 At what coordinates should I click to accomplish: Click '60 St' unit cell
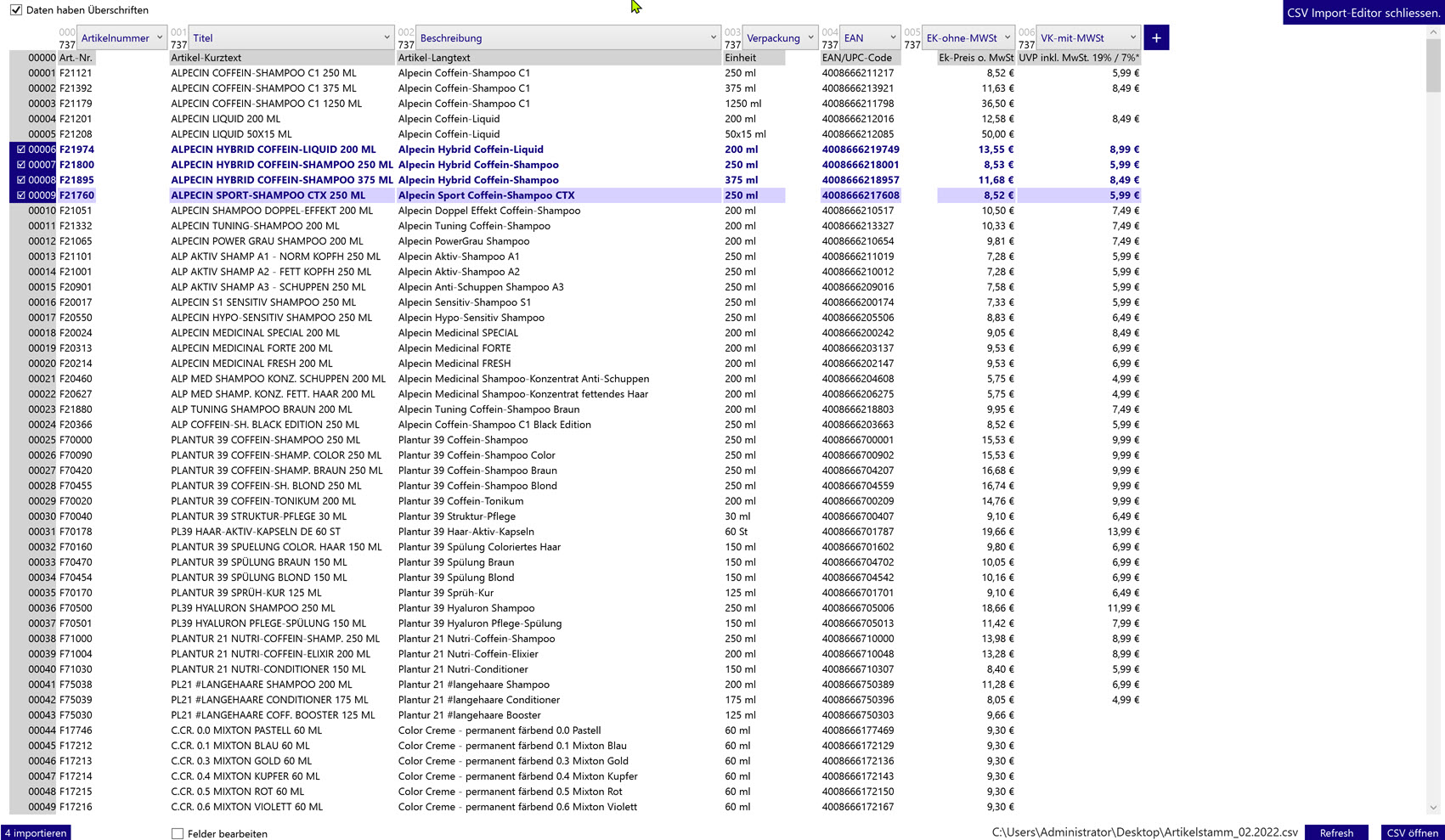[737, 532]
